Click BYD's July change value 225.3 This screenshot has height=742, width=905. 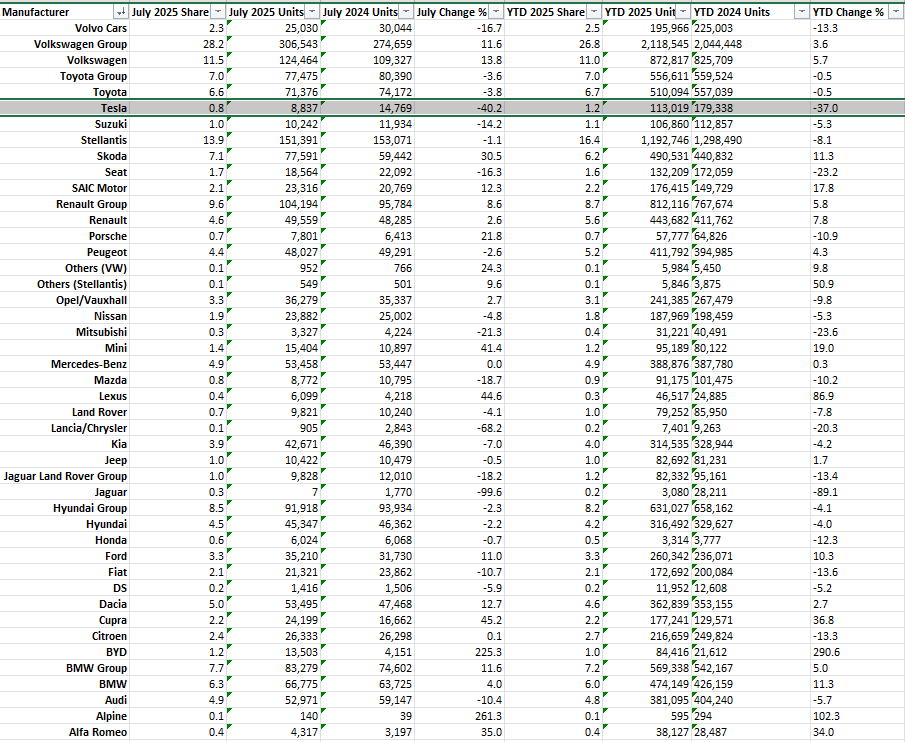tap(459, 652)
